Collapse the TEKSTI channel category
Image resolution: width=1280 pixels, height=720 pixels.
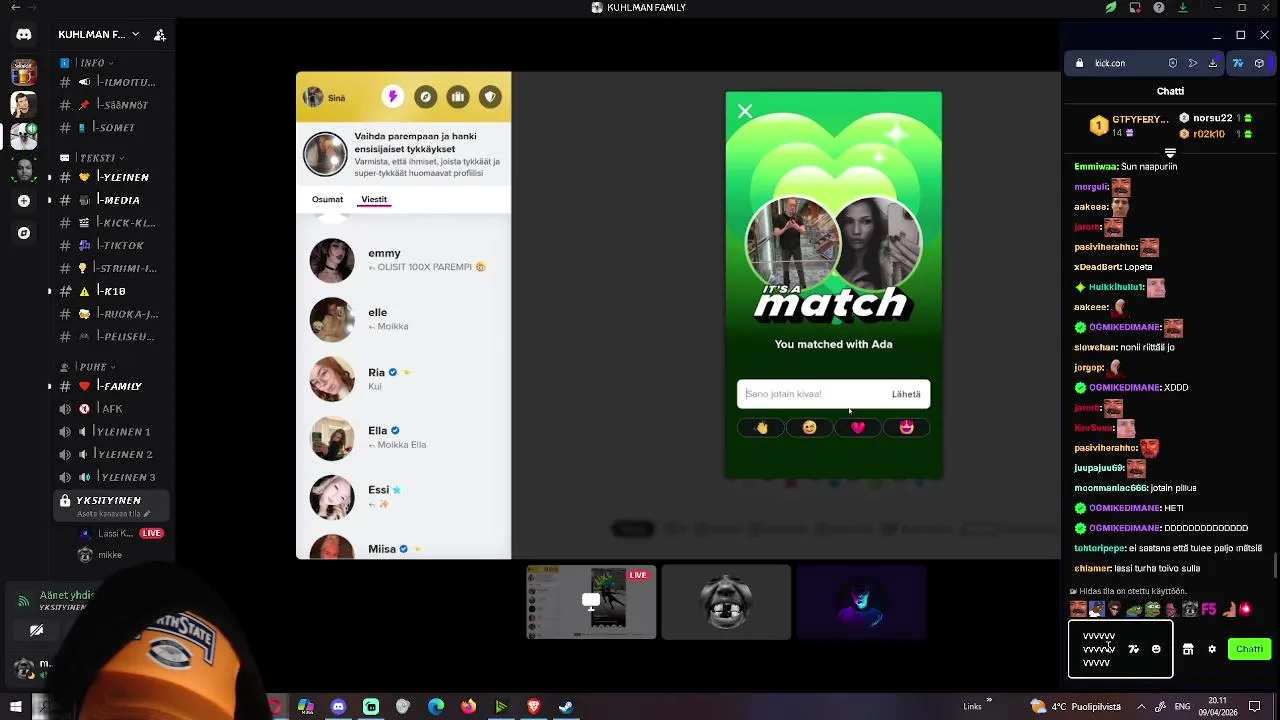pos(93,157)
